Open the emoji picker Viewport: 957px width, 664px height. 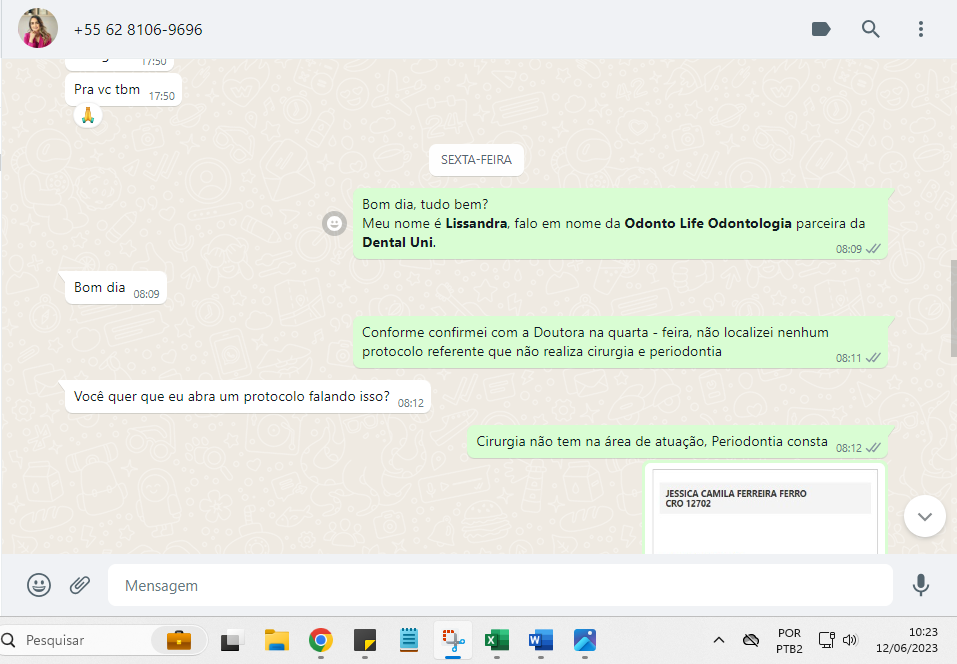point(39,585)
